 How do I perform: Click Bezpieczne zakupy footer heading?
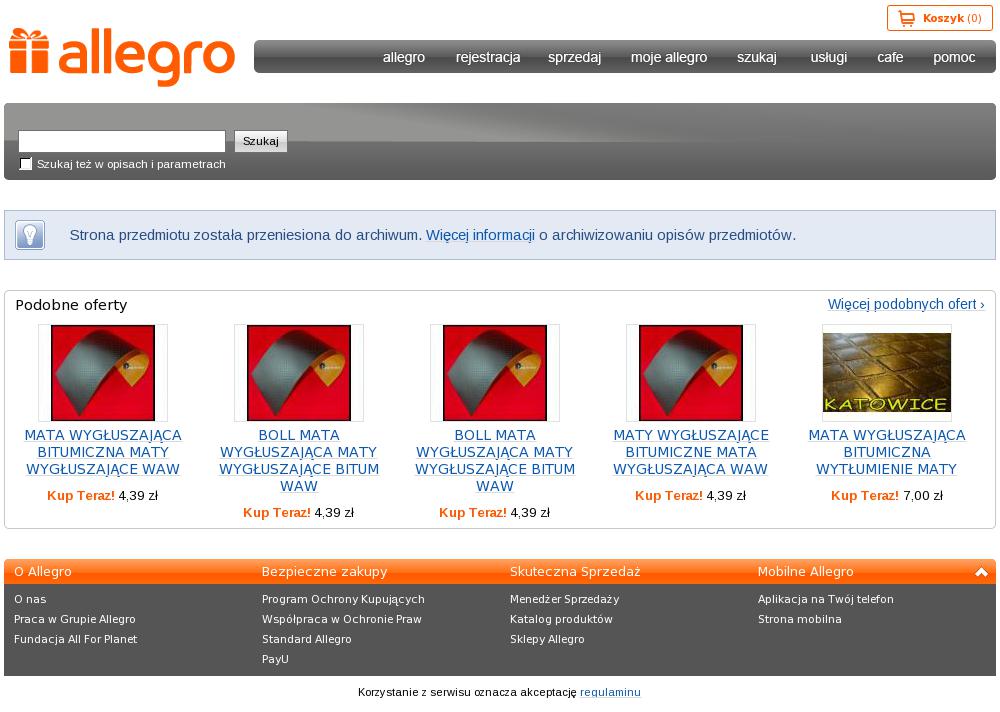click(x=325, y=572)
